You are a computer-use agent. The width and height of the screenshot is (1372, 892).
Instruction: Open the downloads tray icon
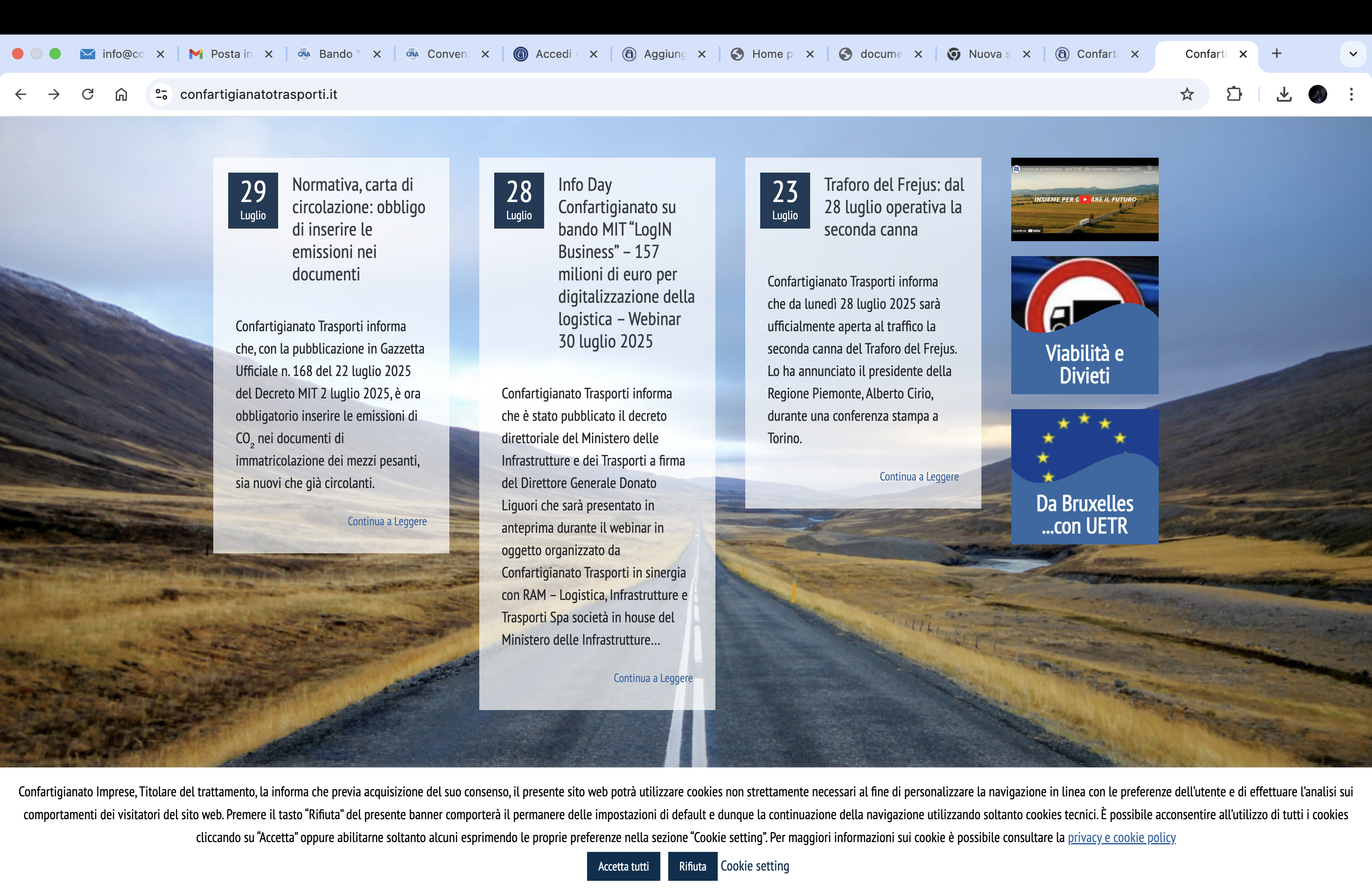pos(1284,94)
